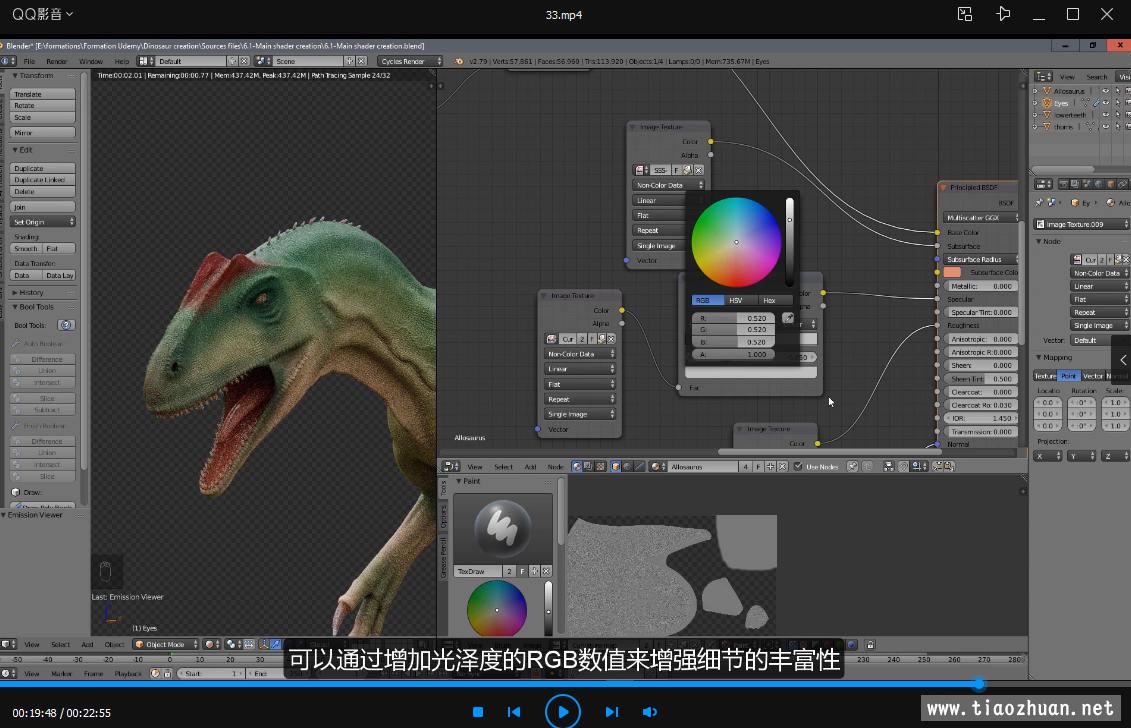Open outliner Search menu
This screenshot has height=728, width=1131.
(x=1096, y=77)
